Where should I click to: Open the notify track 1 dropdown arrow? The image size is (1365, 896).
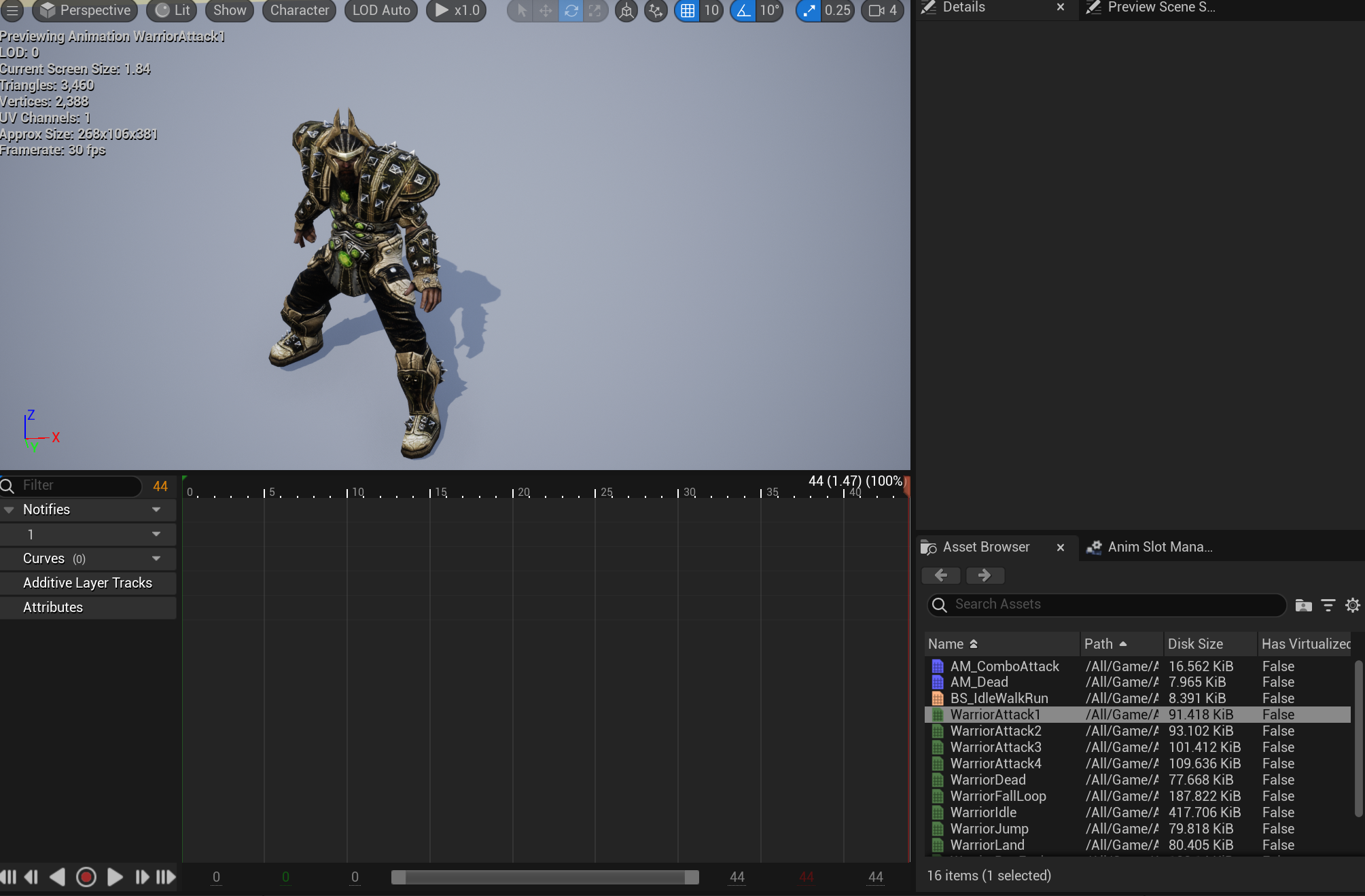tap(156, 535)
